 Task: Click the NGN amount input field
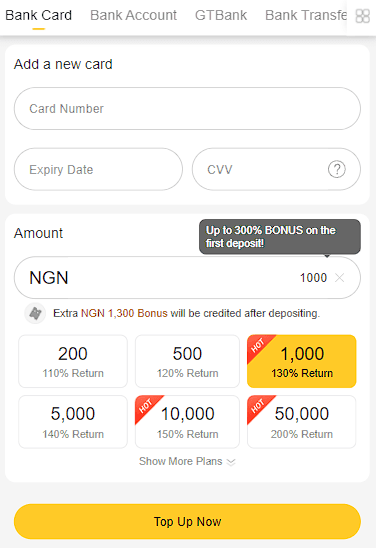[187, 278]
